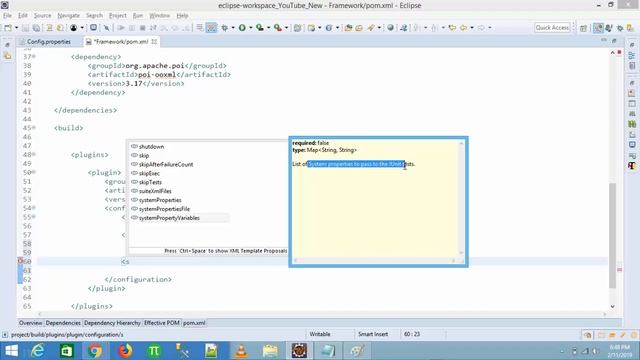The image size is (640, 360).
Task: Click the Coverage run toolbar icon
Action: pos(260,28)
